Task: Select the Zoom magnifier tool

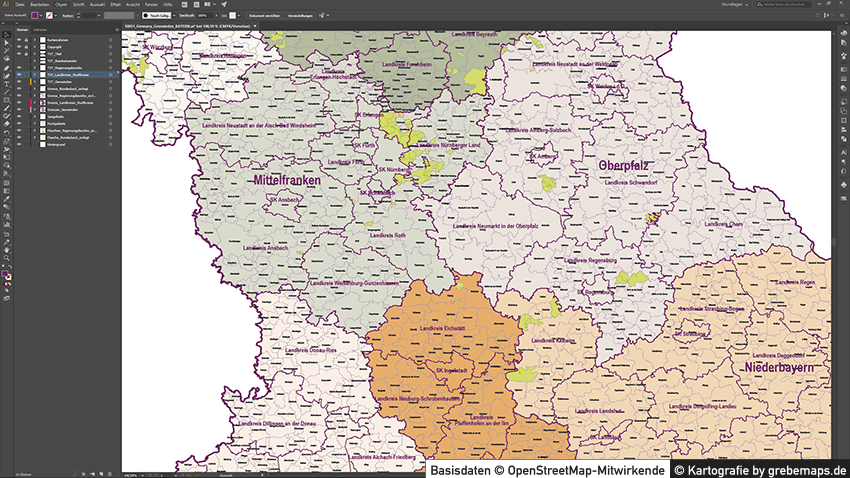Action: tap(6, 258)
